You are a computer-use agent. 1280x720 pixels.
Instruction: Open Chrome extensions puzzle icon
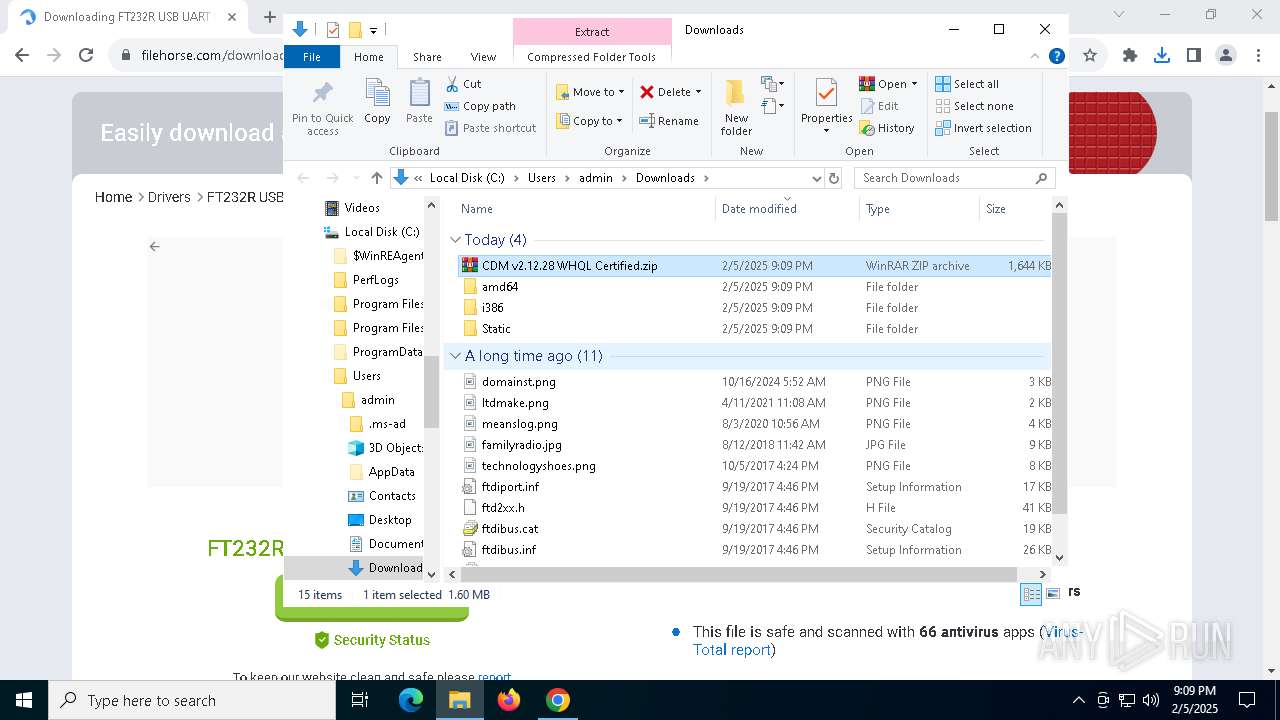1130,56
